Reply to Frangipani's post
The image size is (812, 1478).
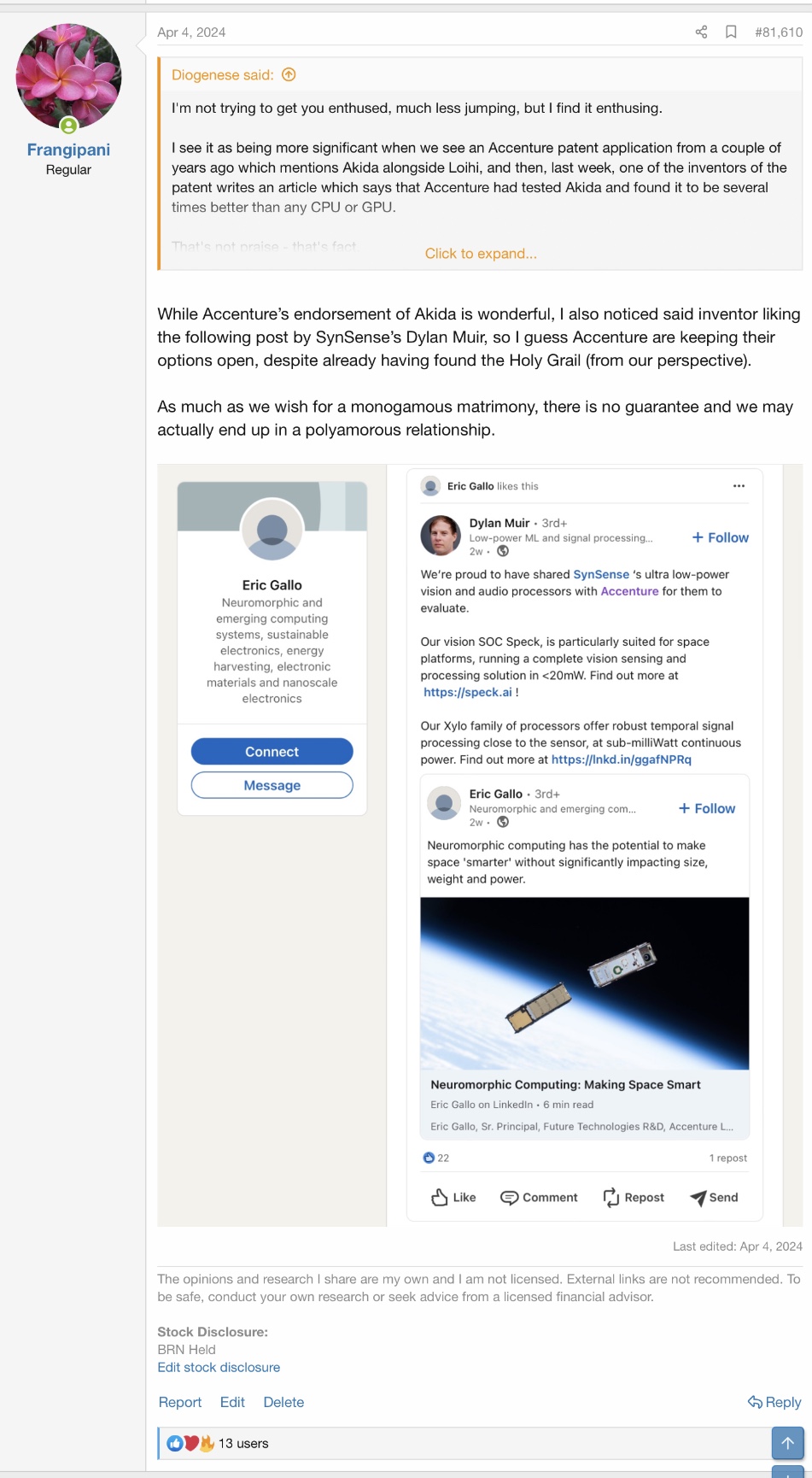(774, 1402)
